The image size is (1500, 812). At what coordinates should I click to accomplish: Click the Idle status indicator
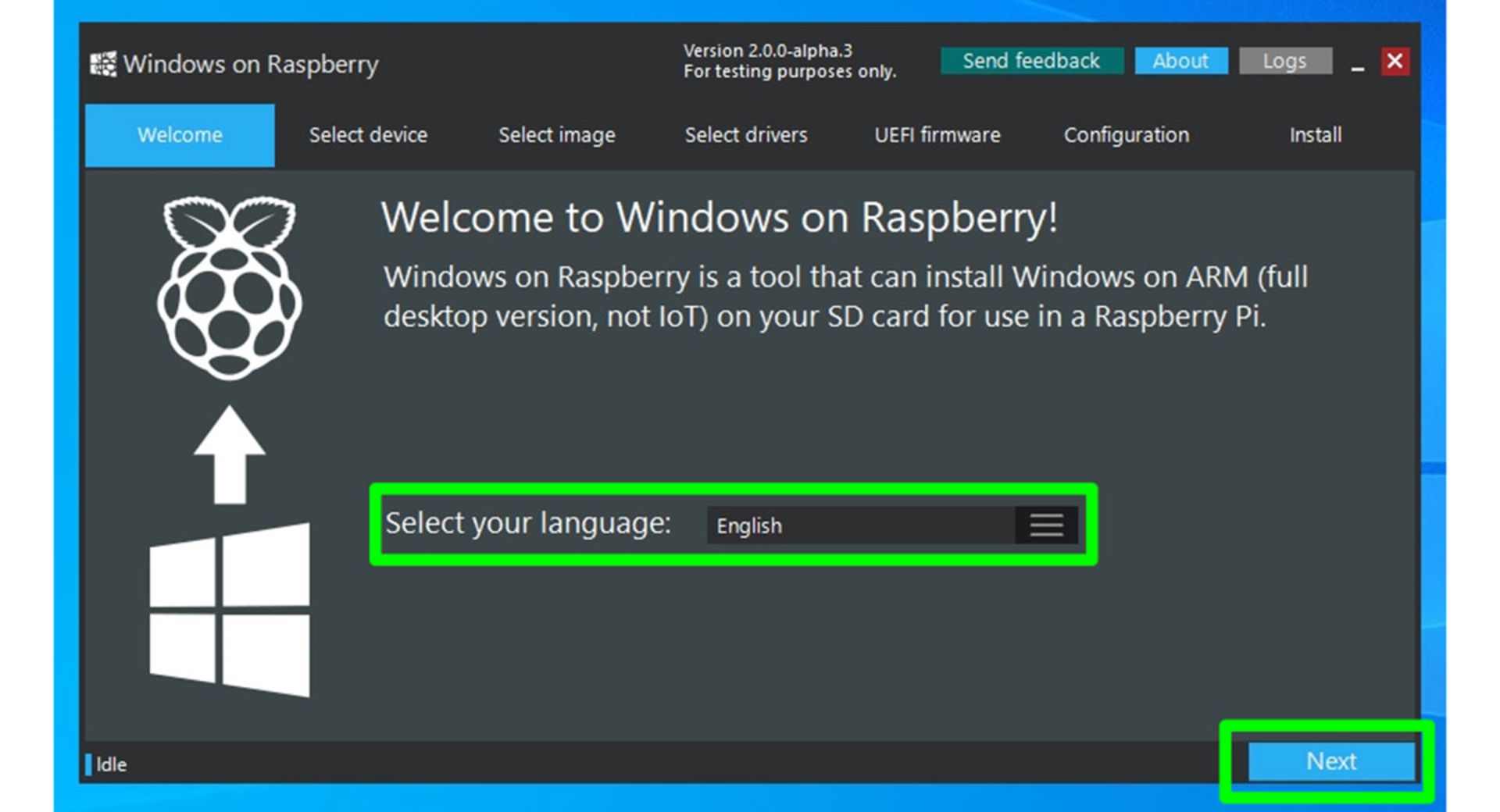pyautogui.click(x=106, y=764)
